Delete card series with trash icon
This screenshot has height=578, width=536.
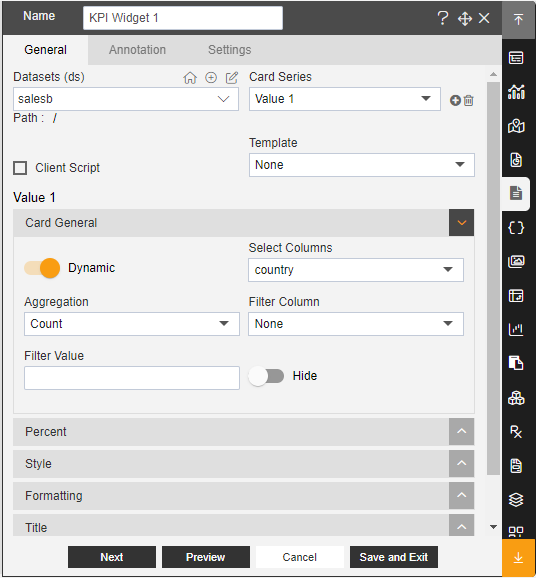[x=469, y=100]
